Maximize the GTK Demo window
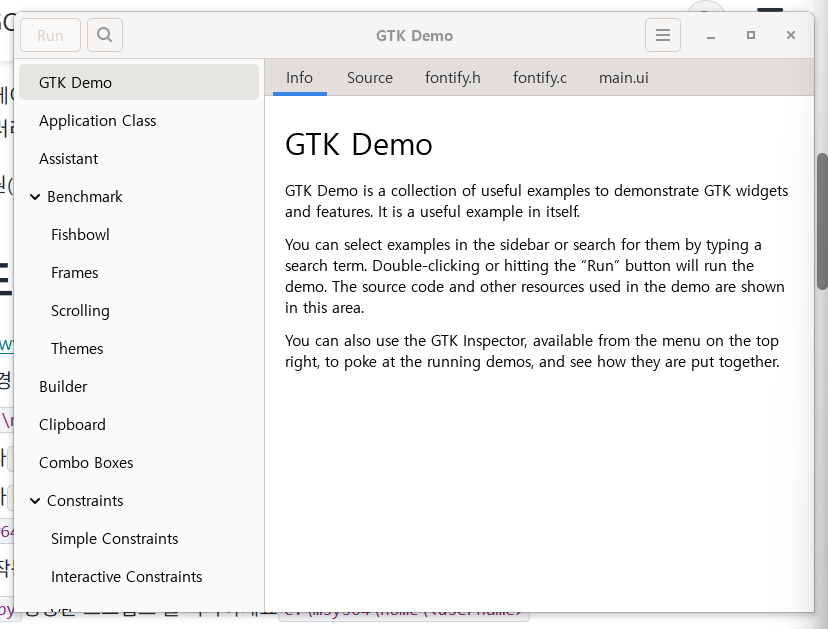Viewport: 828px width, 629px height. click(x=751, y=35)
